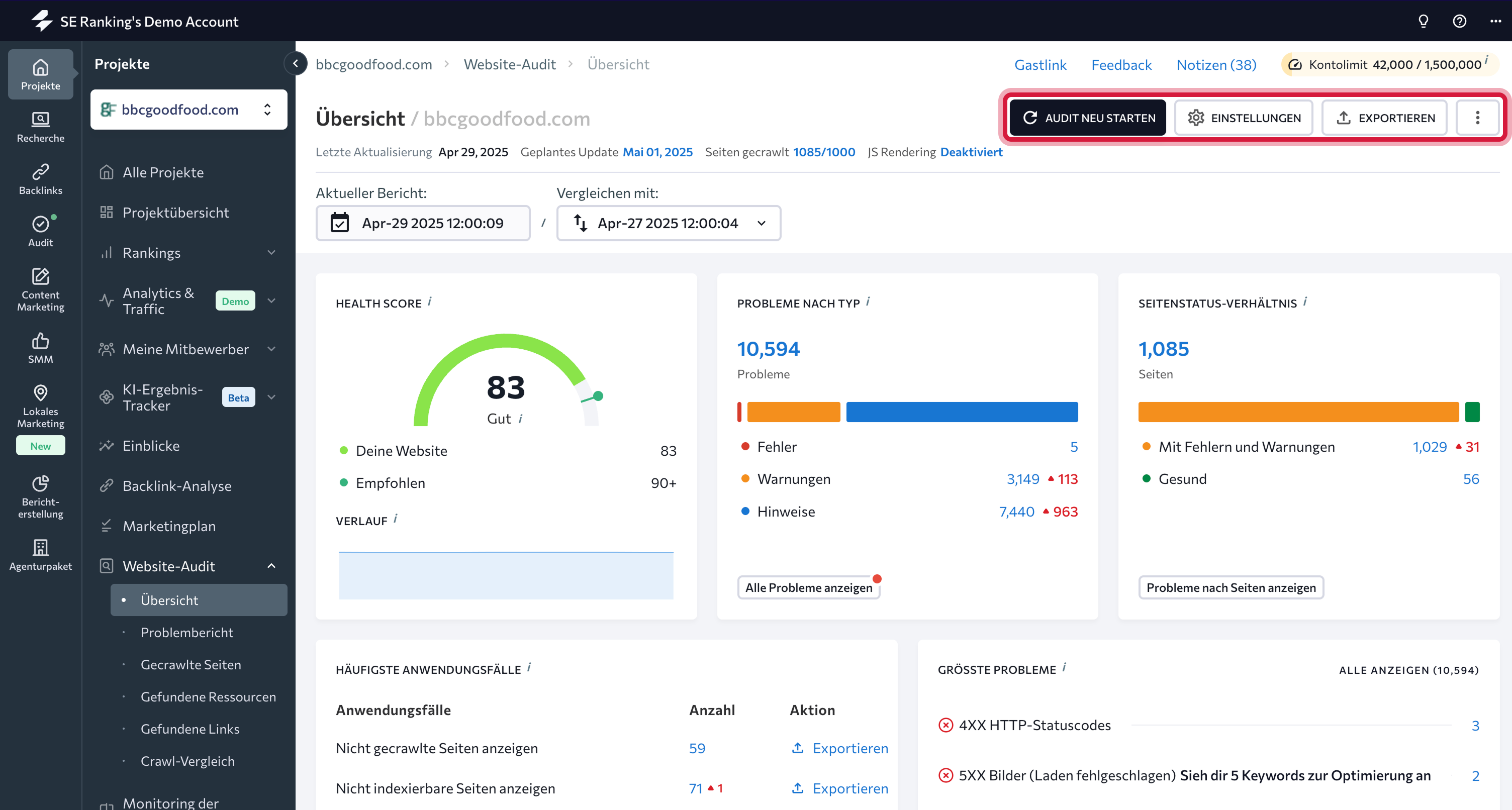The image size is (1512, 810).
Task: Open the Gastlink link
Action: (1040, 64)
